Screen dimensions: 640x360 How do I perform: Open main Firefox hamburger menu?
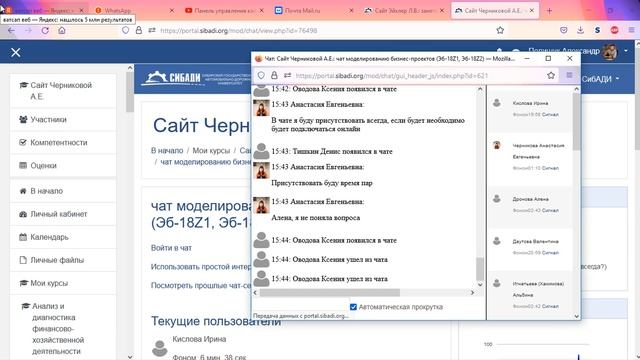[631, 30]
